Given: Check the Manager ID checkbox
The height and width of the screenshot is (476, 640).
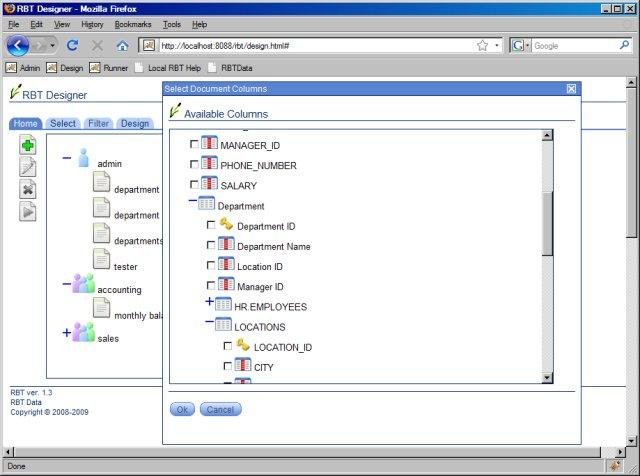Looking at the screenshot, I should click(211, 285).
